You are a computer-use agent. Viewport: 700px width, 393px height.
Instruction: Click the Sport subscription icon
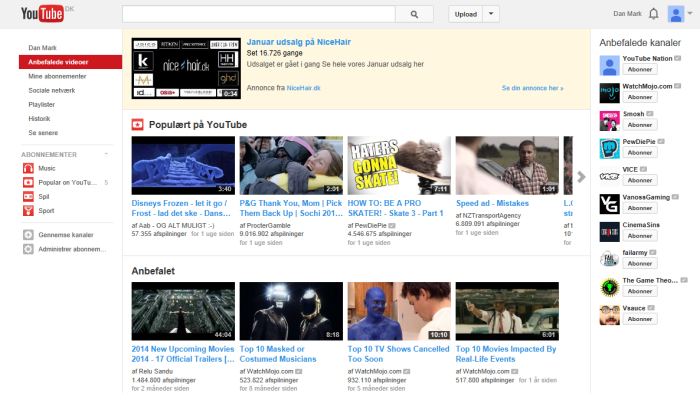point(28,210)
